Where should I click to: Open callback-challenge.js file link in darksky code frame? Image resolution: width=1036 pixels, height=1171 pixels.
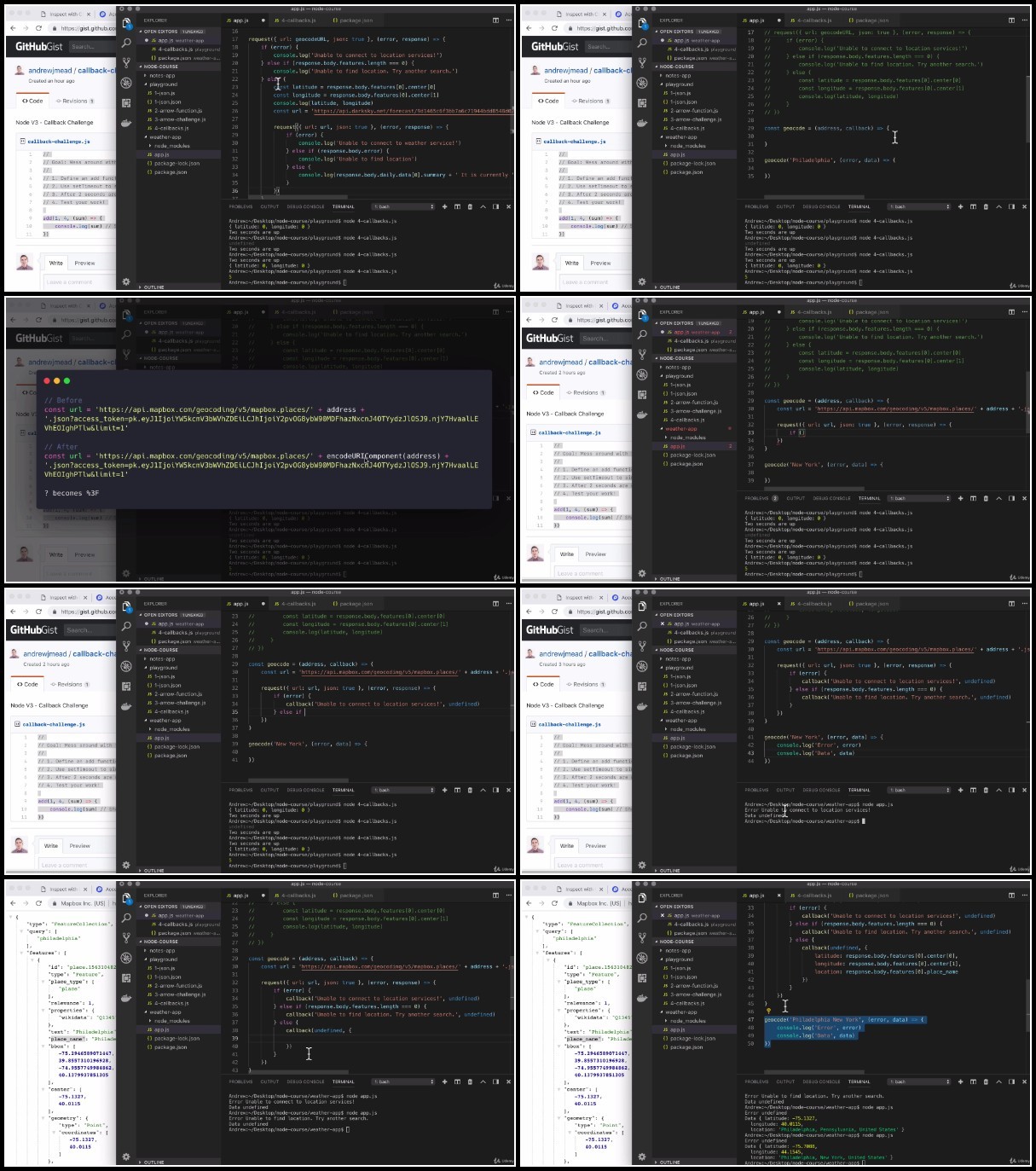[58, 142]
